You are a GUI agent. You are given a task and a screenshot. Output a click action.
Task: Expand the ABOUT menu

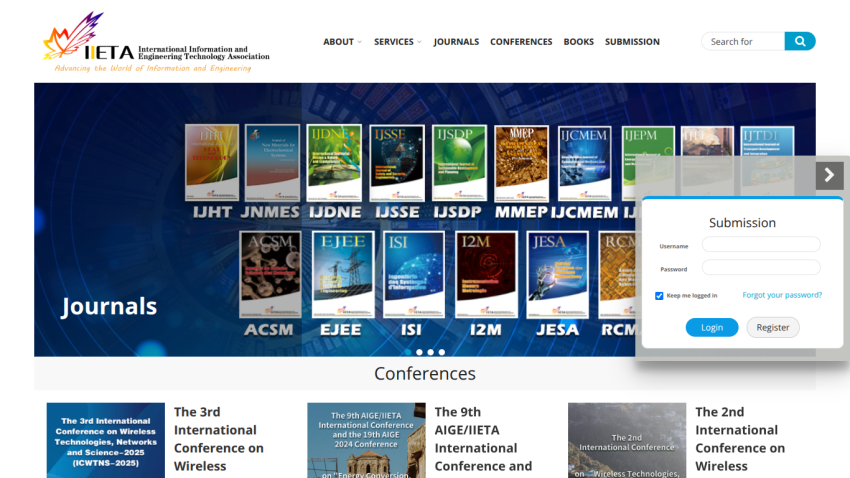point(342,42)
